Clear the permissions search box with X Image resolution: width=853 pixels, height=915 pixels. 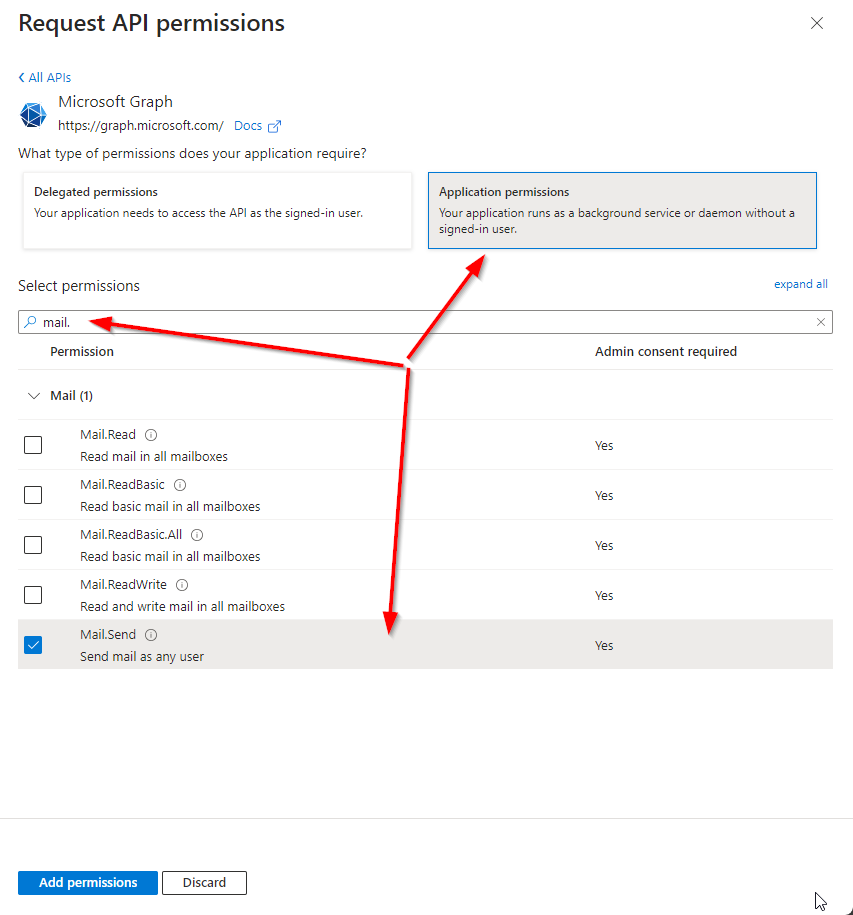click(x=821, y=322)
